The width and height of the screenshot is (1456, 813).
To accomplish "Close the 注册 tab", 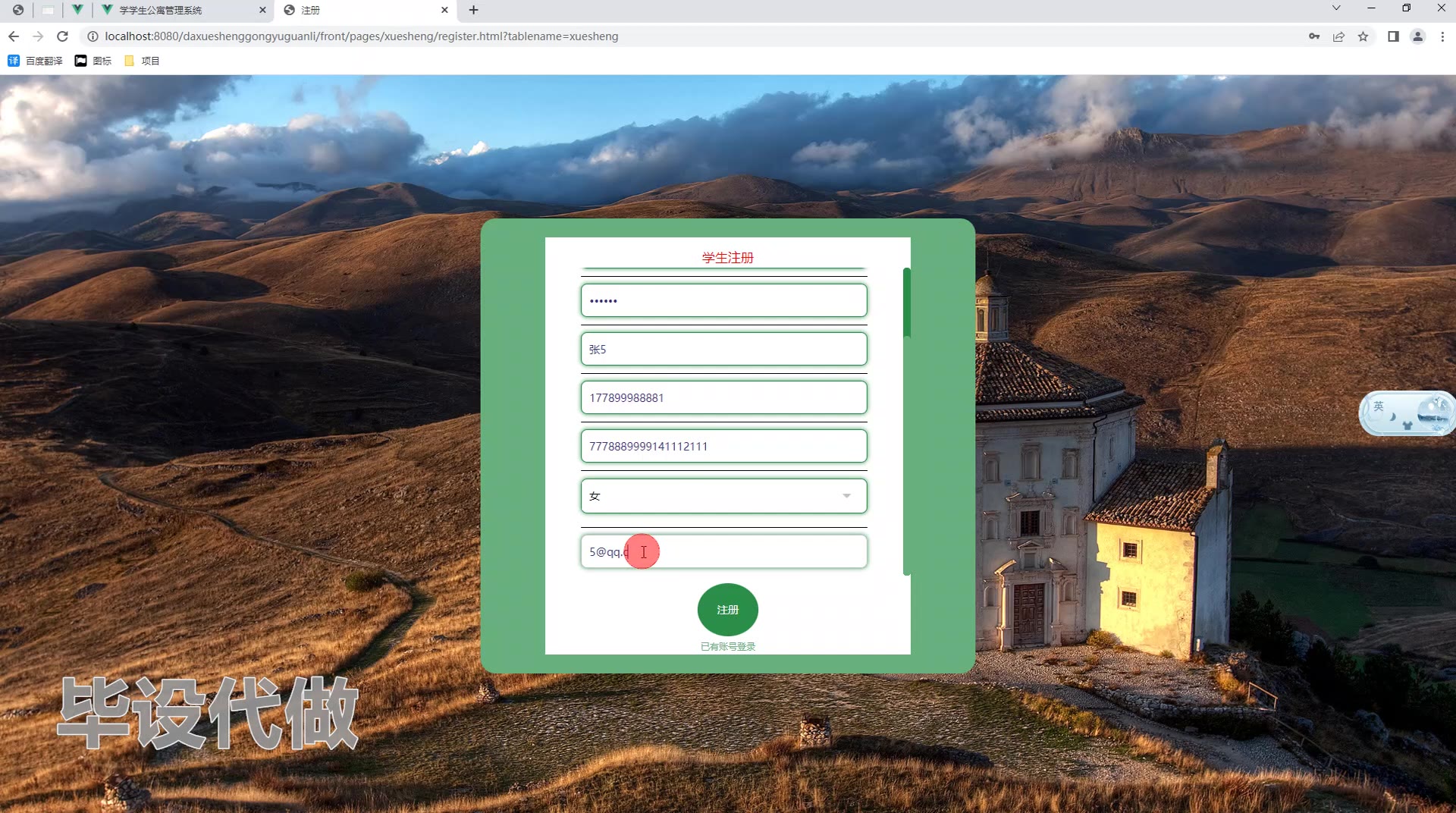I will click(x=444, y=10).
